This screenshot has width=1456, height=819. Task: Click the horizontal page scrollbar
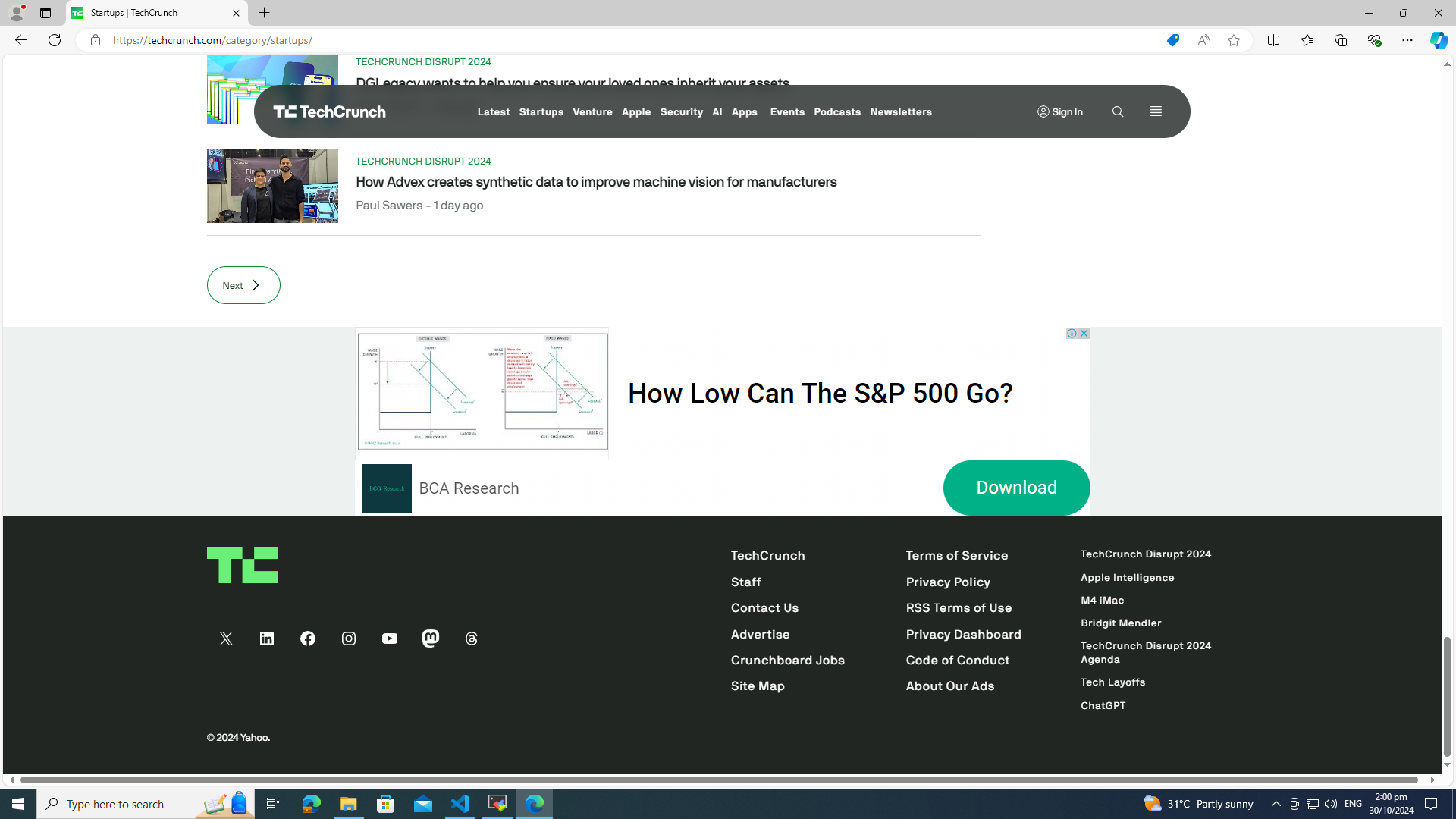pyautogui.click(x=719, y=780)
